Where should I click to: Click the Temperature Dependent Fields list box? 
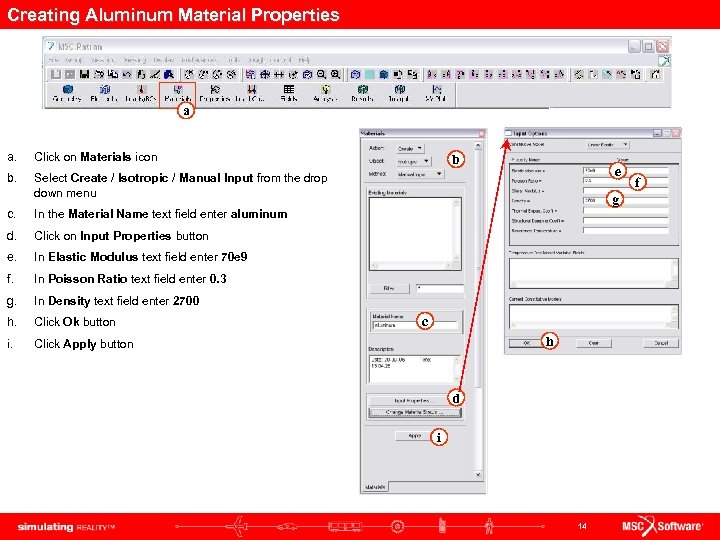click(x=594, y=273)
